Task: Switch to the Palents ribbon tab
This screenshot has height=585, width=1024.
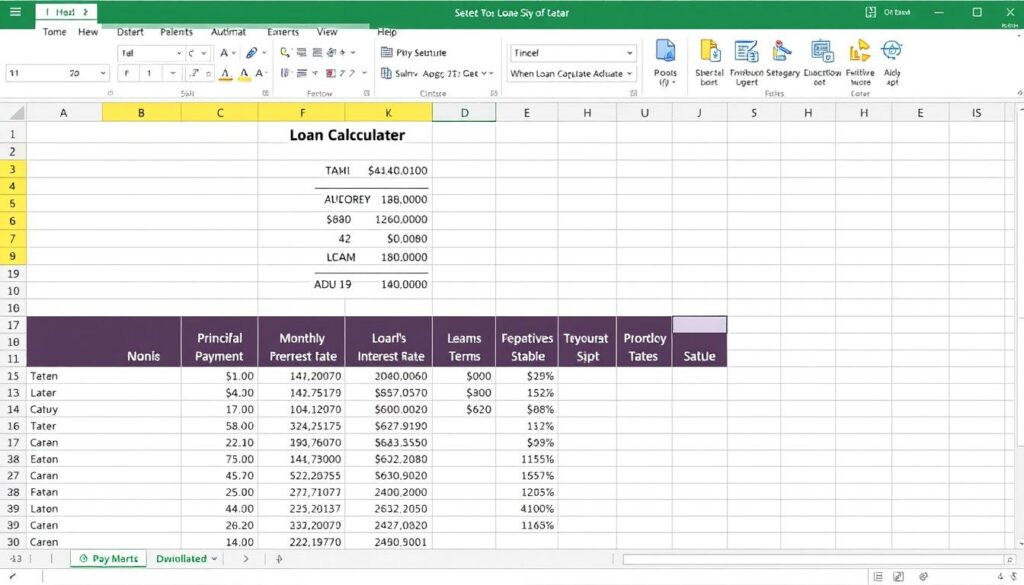Action: [x=176, y=31]
